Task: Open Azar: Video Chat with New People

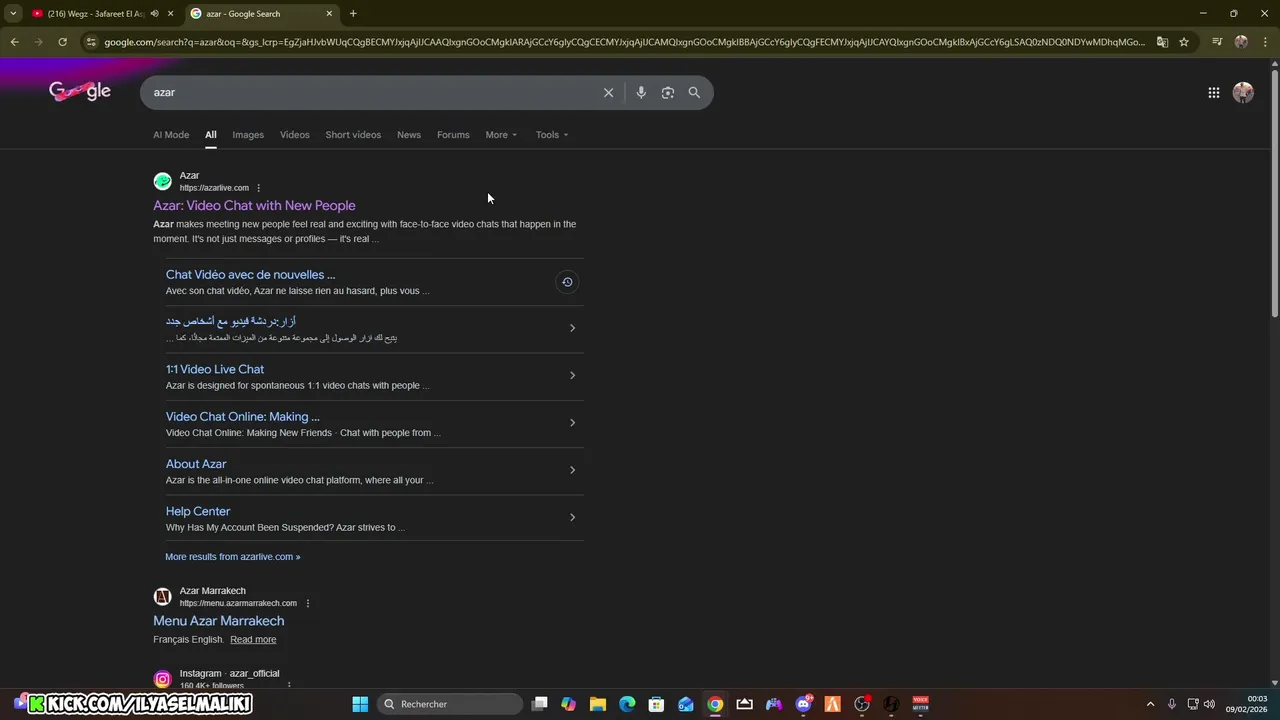Action: (254, 205)
